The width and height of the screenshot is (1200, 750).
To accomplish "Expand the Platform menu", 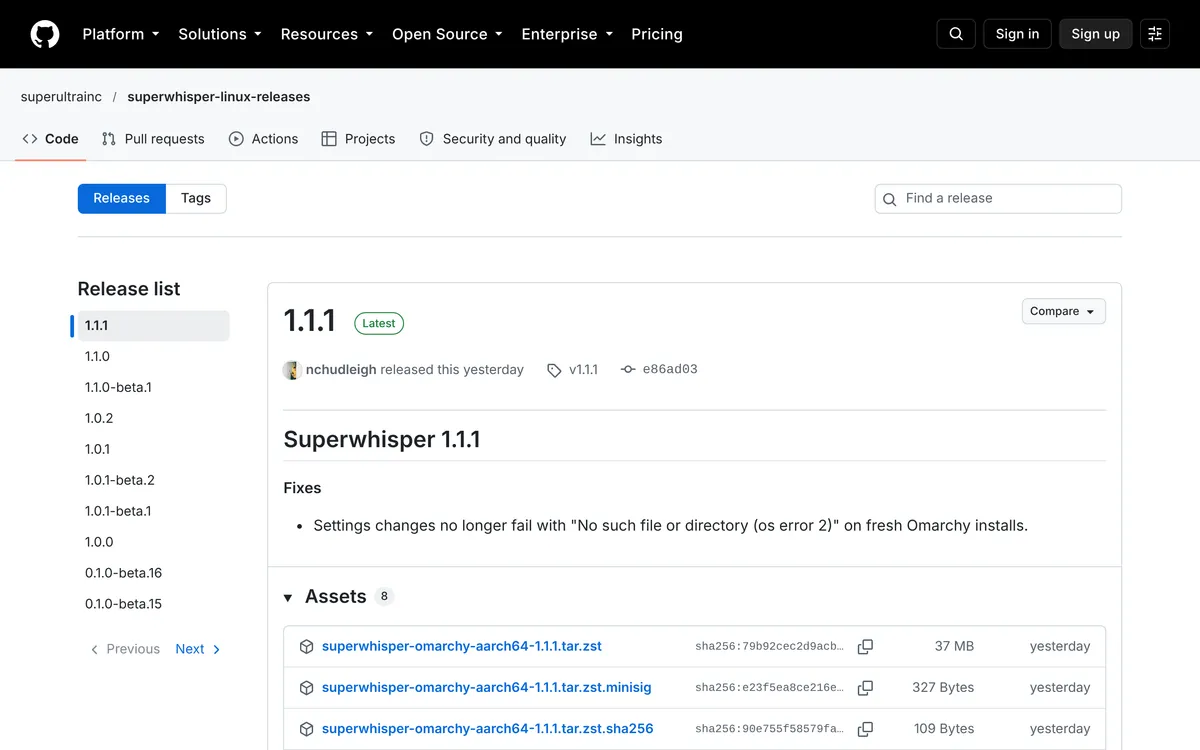I will (x=121, y=34).
